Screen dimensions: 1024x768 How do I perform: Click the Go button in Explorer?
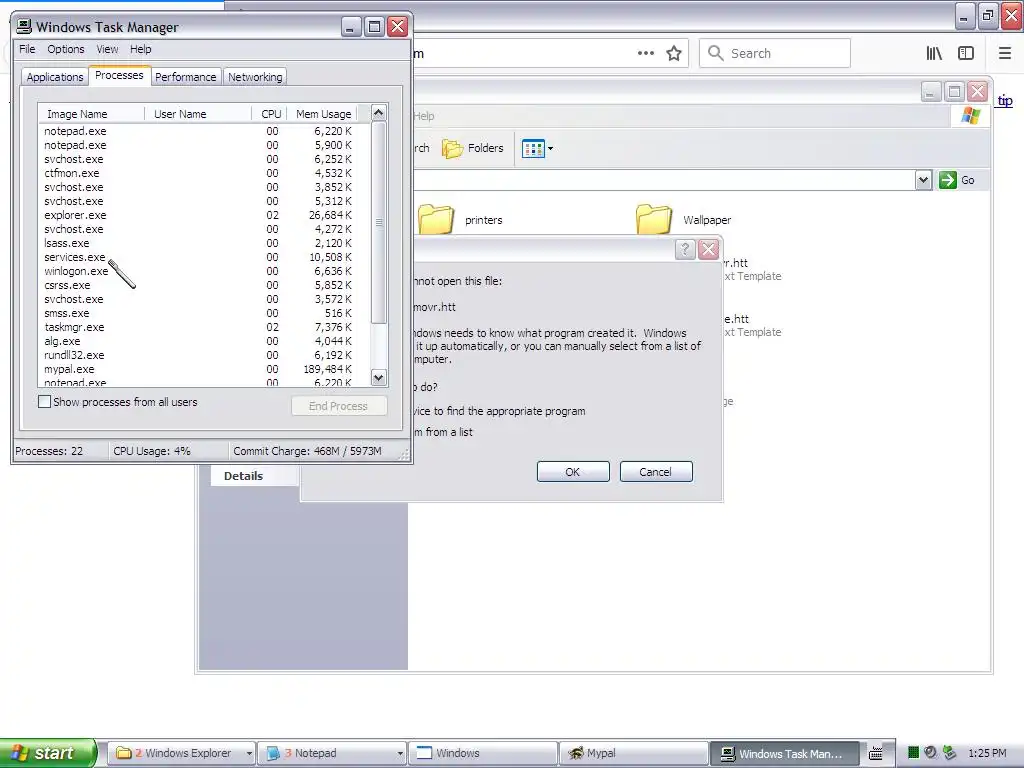tap(957, 180)
